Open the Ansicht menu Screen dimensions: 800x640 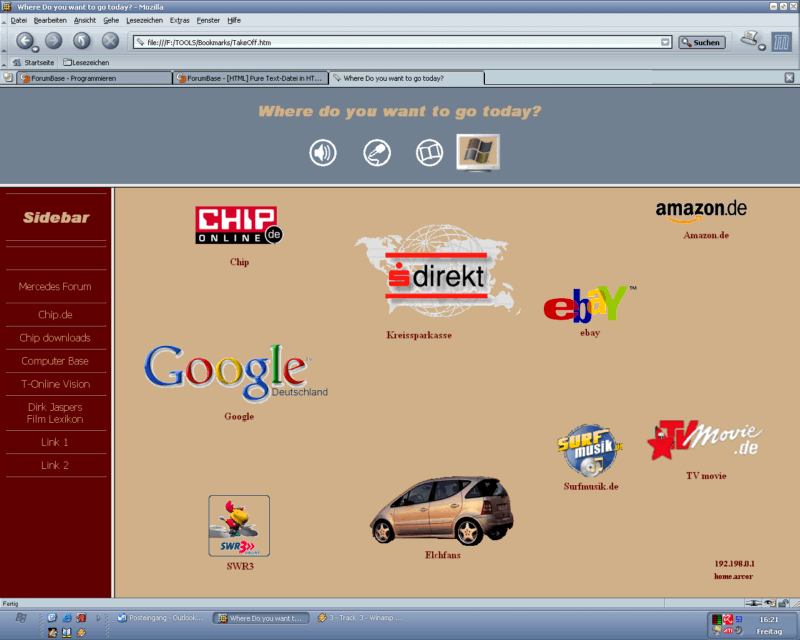pos(85,20)
